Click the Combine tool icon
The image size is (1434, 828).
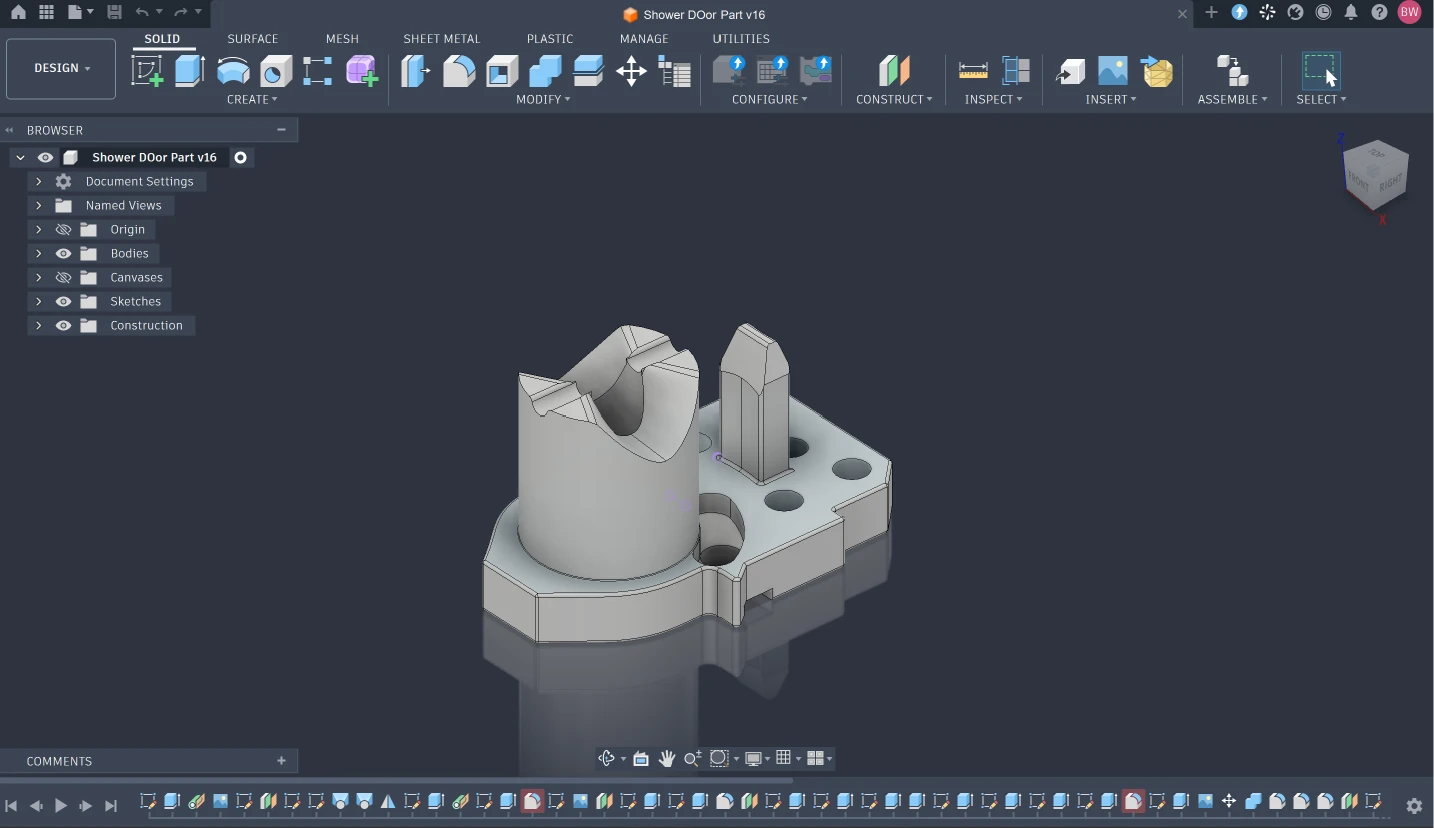(x=545, y=71)
